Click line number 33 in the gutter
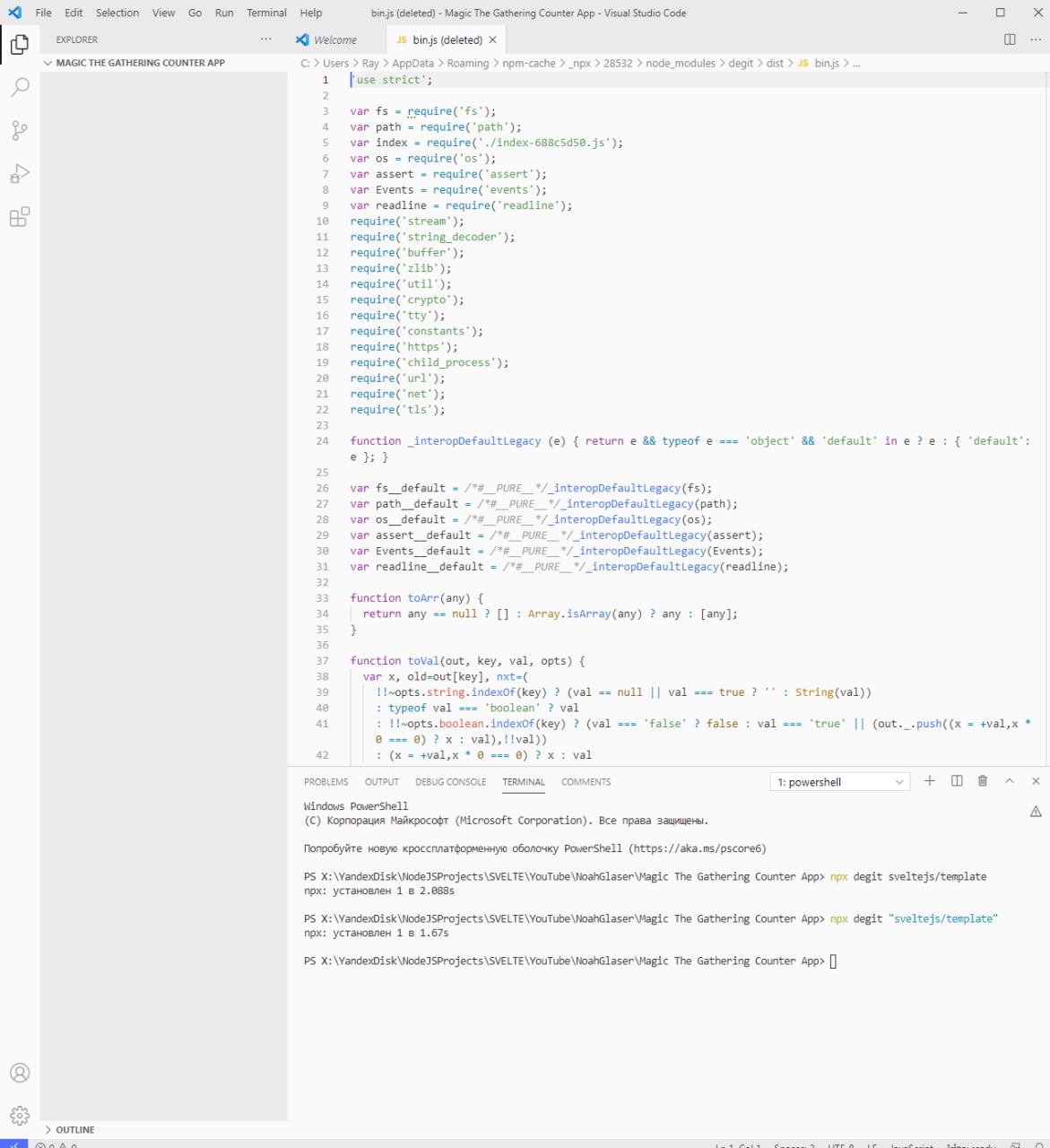1050x1148 pixels. pos(322,598)
